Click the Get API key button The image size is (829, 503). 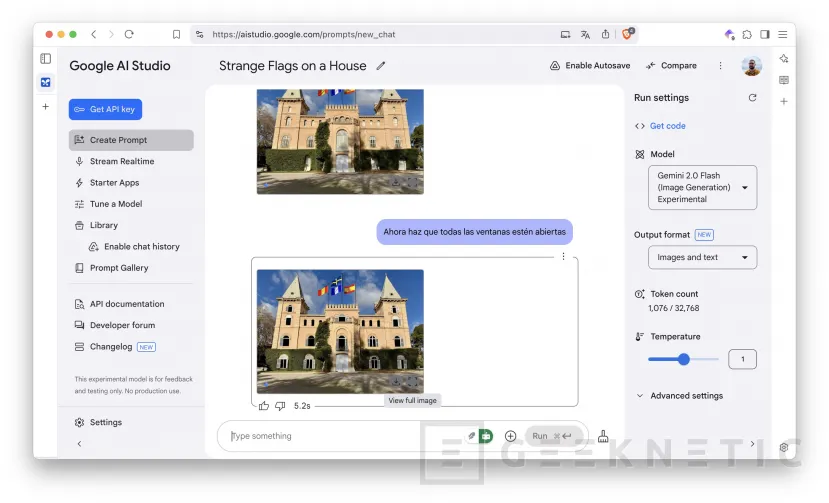click(x=105, y=109)
